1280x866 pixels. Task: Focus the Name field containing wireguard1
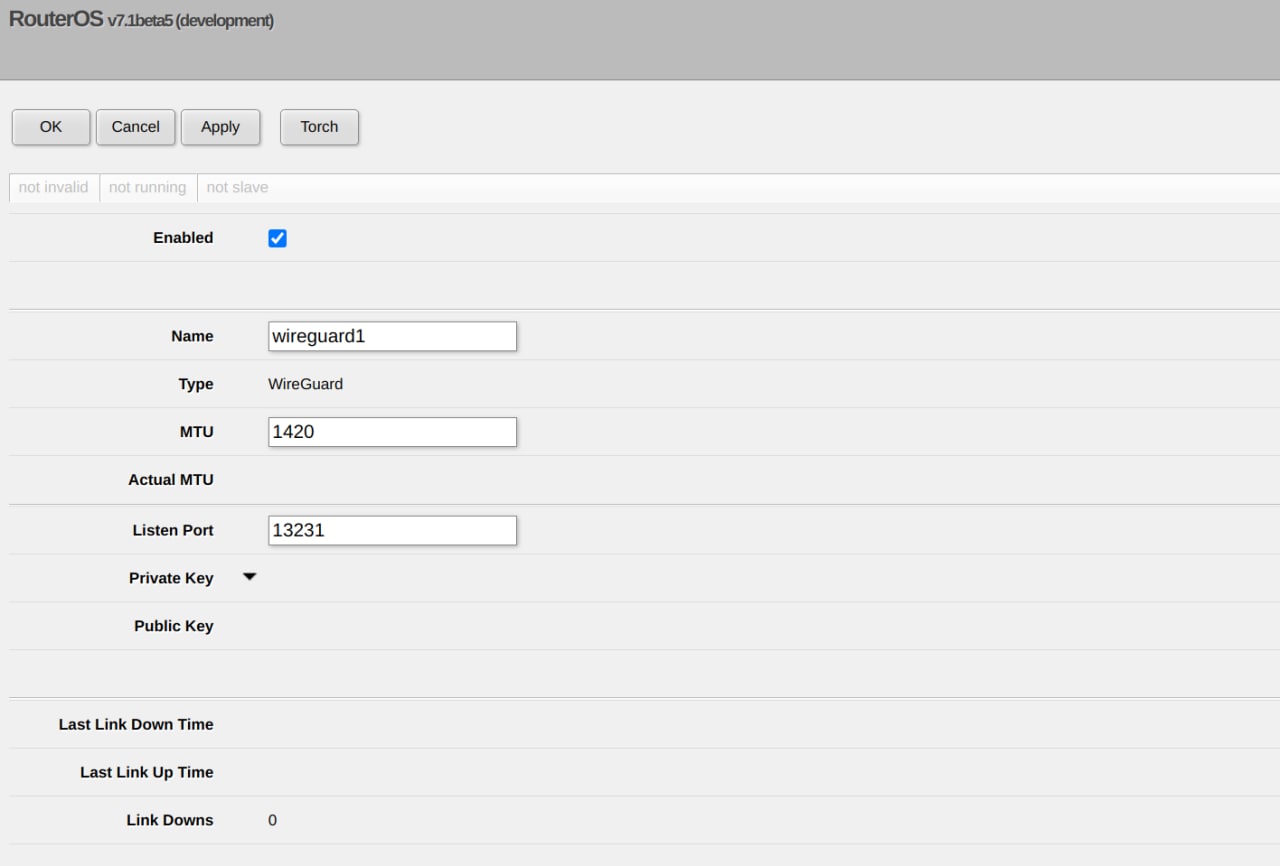(x=392, y=336)
